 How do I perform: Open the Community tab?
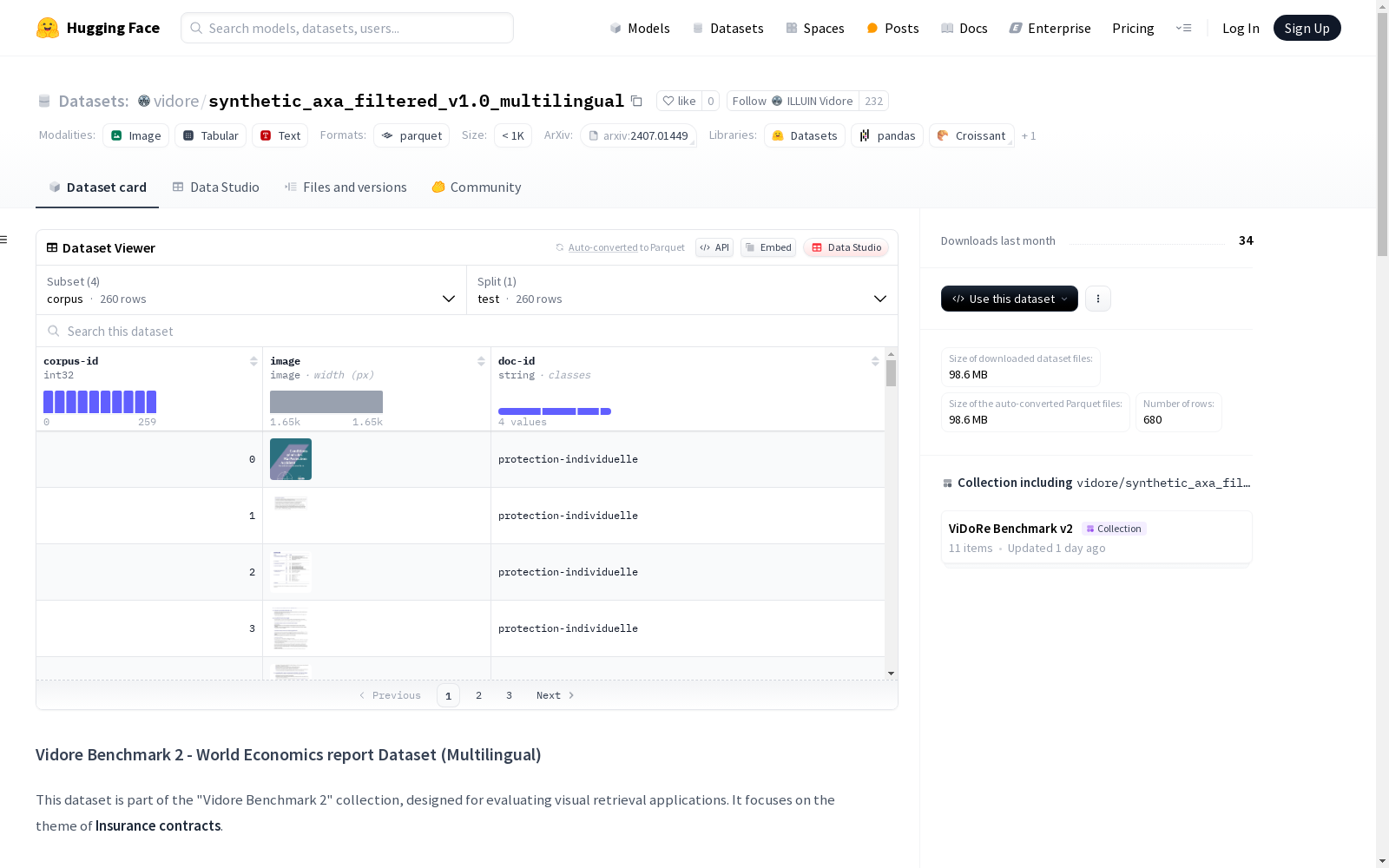[477, 187]
